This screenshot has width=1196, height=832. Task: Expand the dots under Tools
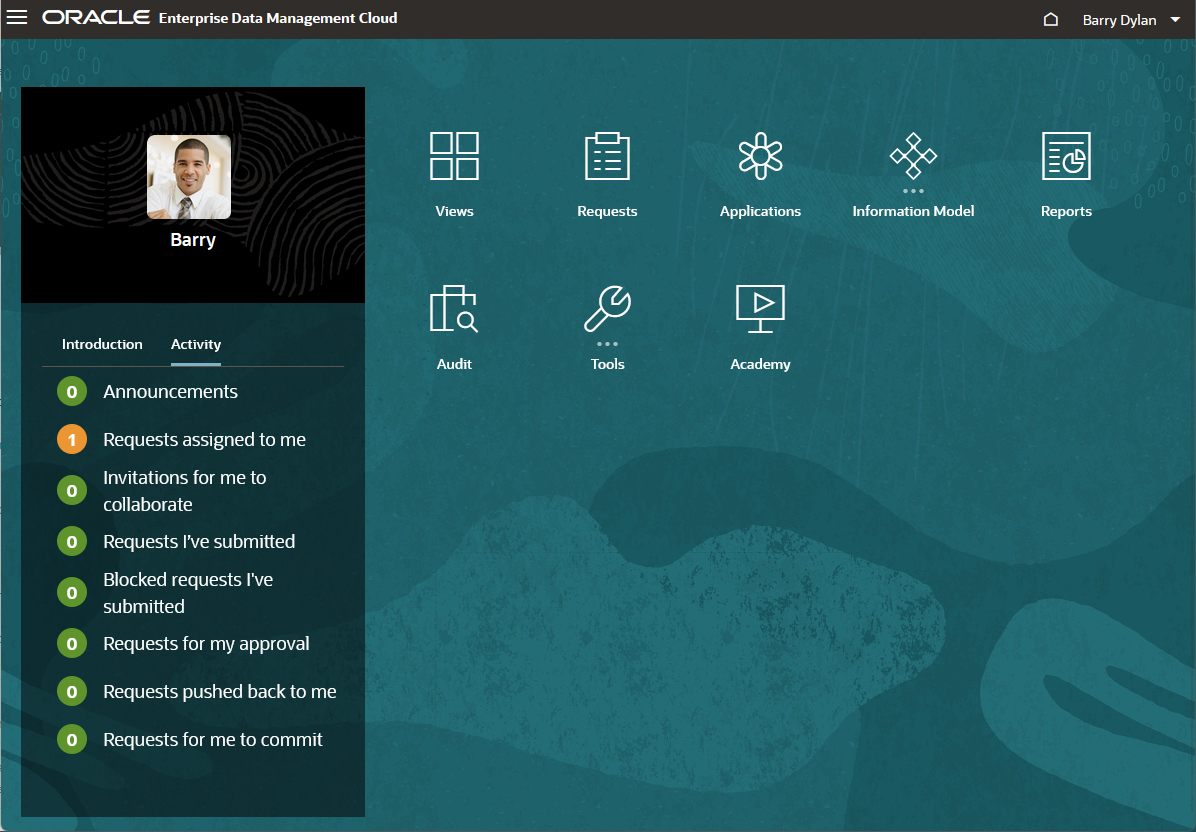[x=607, y=344]
